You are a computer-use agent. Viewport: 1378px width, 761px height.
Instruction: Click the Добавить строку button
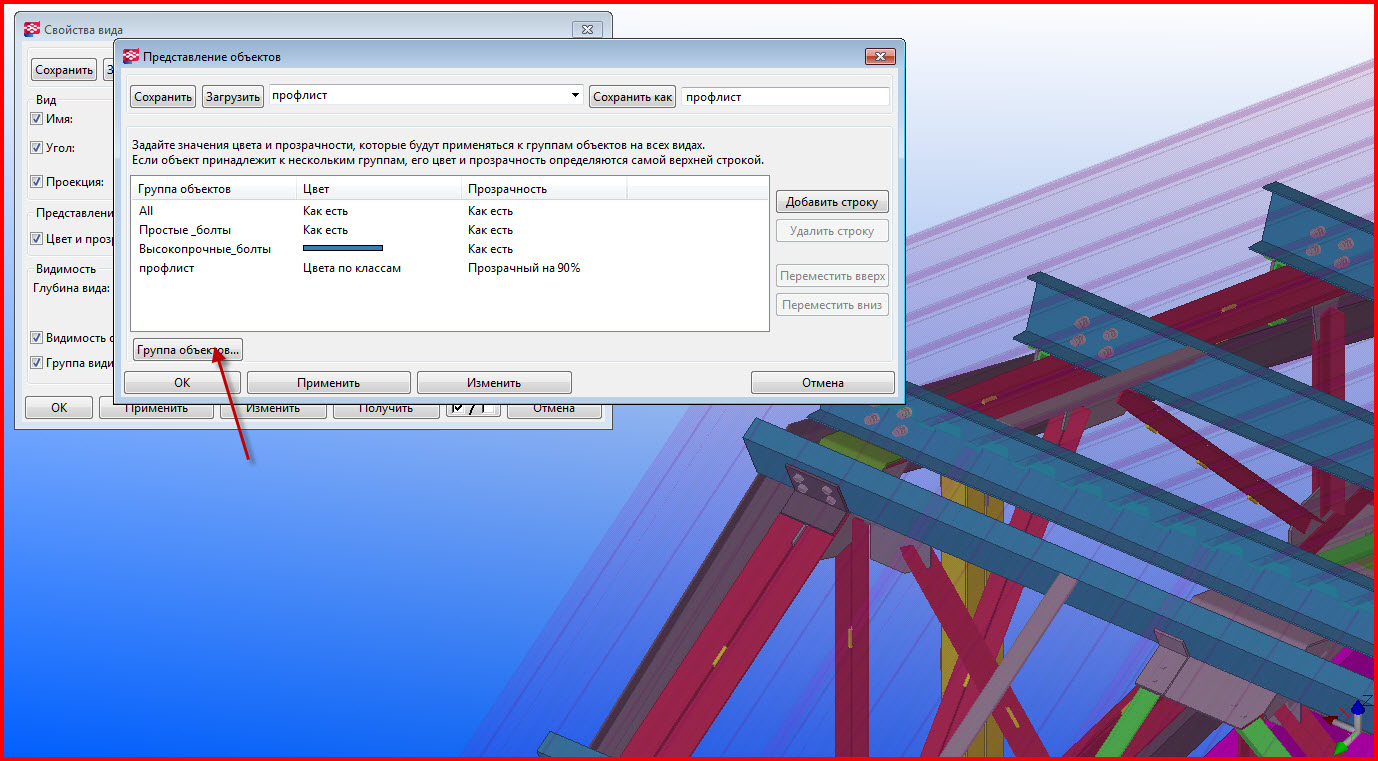point(831,202)
